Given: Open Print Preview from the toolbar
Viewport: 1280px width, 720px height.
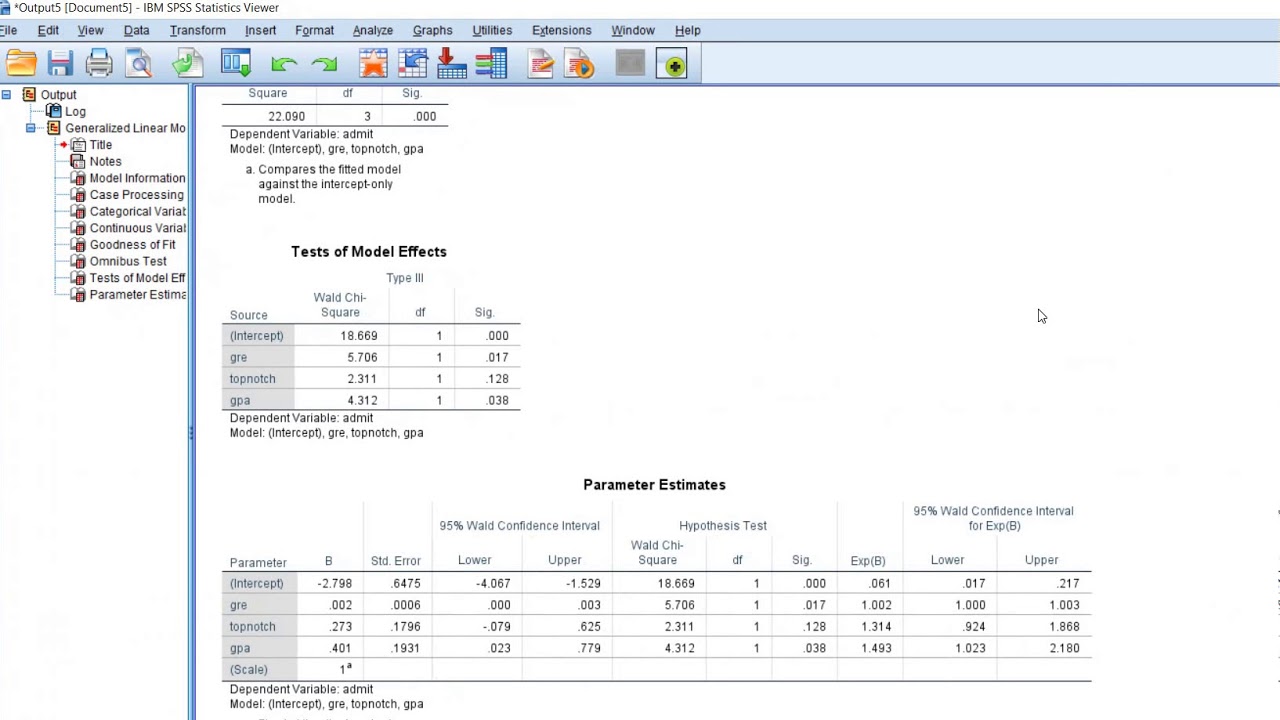Looking at the screenshot, I should (139, 65).
